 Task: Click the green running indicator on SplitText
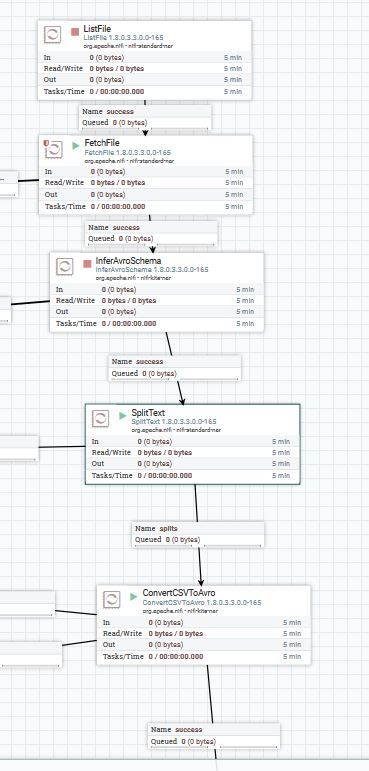(123, 415)
